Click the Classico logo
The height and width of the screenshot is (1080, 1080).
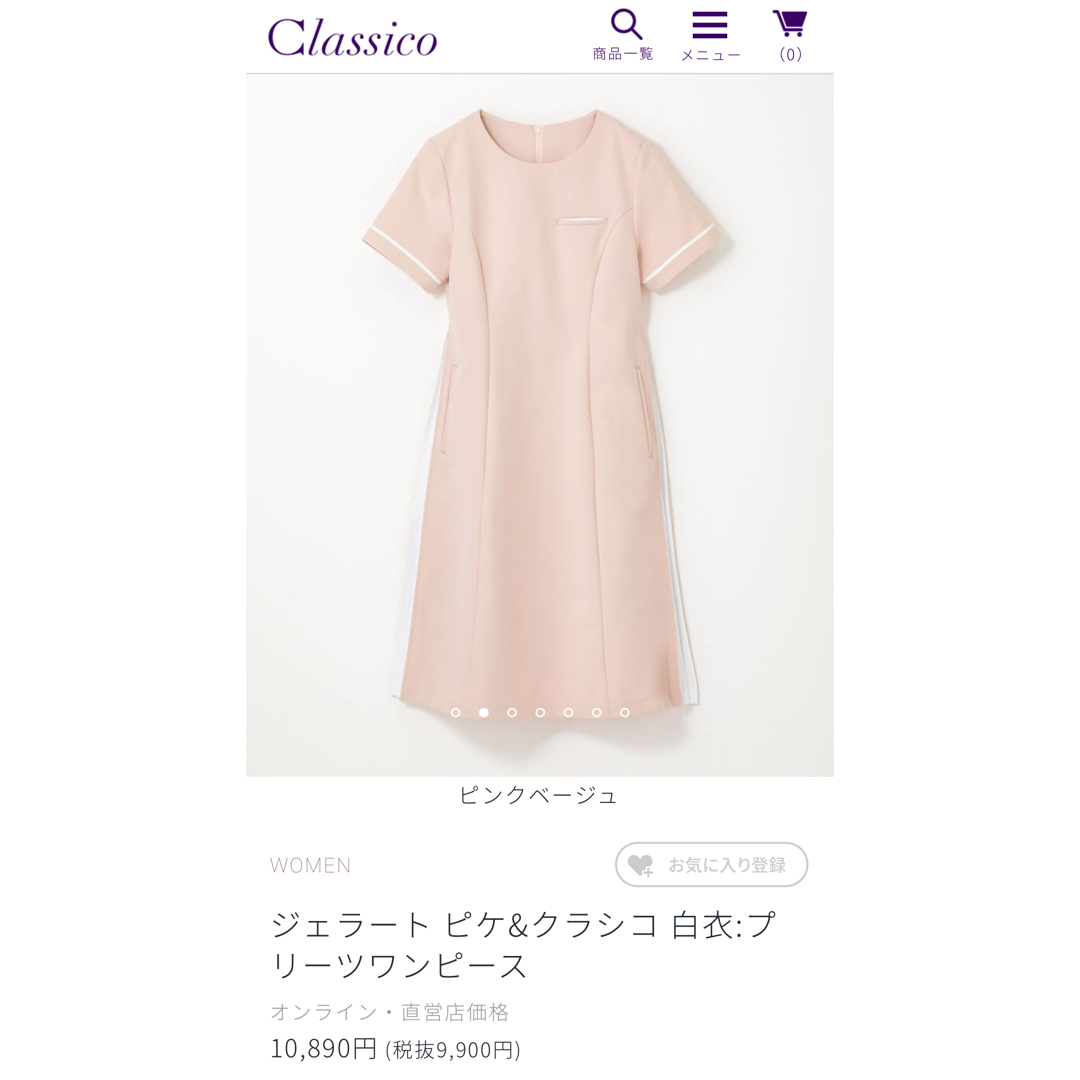[x=352, y=37]
